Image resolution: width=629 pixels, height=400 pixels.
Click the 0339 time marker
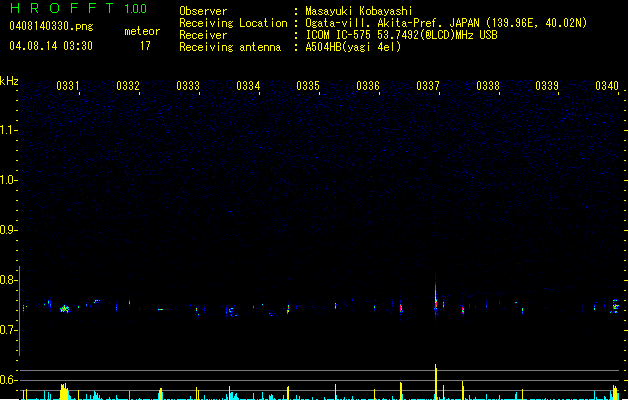pos(547,86)
